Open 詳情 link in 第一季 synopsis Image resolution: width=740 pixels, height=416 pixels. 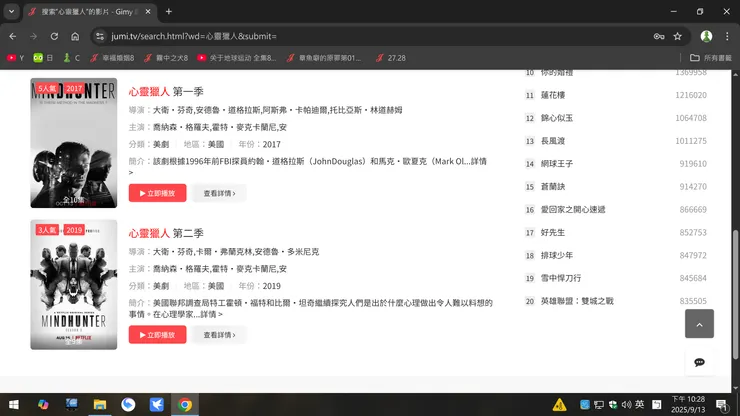[478, 161]
